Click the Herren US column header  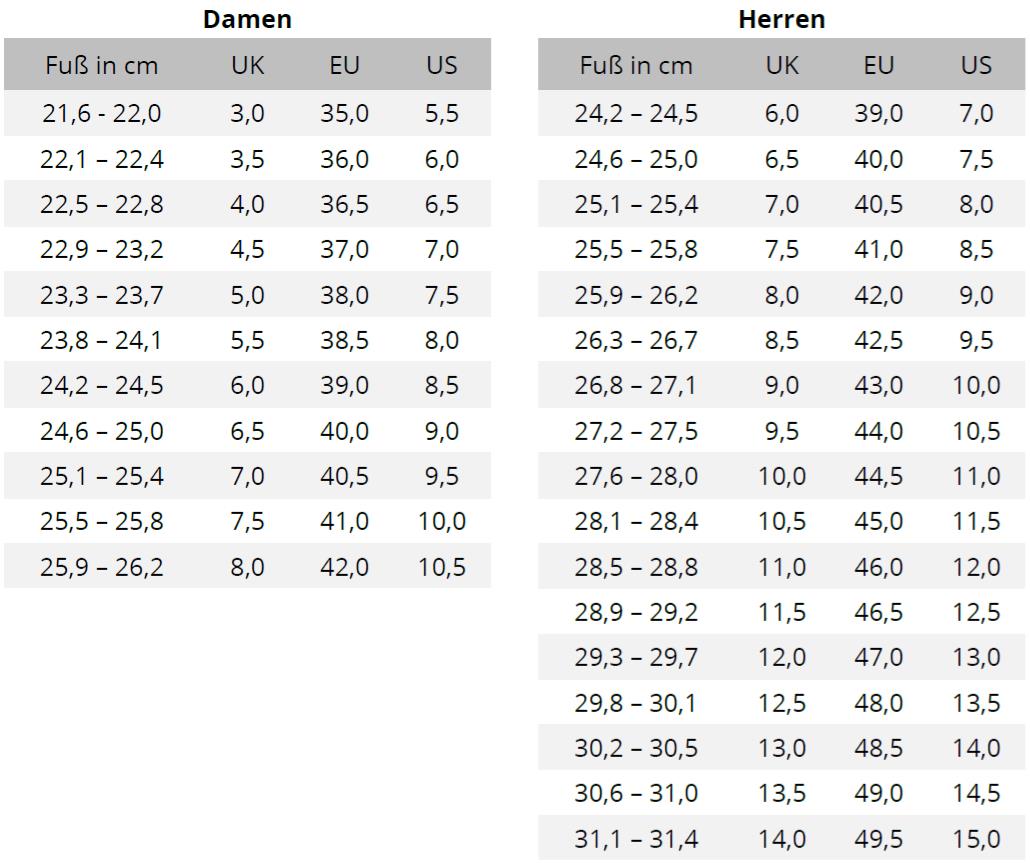pyautogui.click(x=976, y=65)
